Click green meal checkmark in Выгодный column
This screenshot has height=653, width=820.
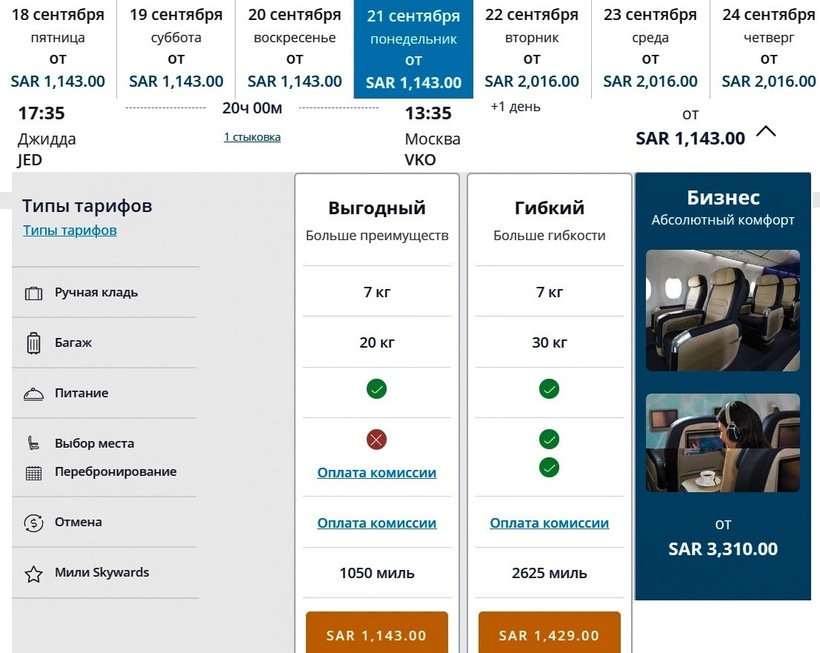pyautogui.click(x=377, y=389)
